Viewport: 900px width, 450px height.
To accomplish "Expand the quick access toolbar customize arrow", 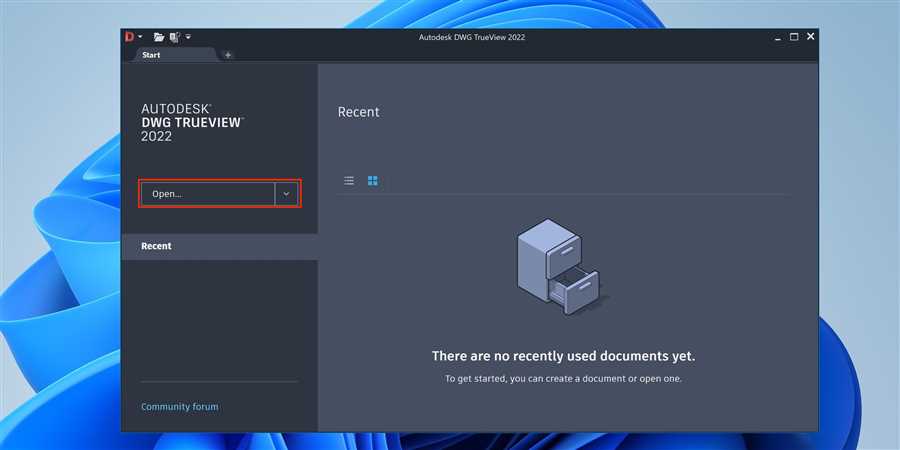I will (x=188, y=37).
